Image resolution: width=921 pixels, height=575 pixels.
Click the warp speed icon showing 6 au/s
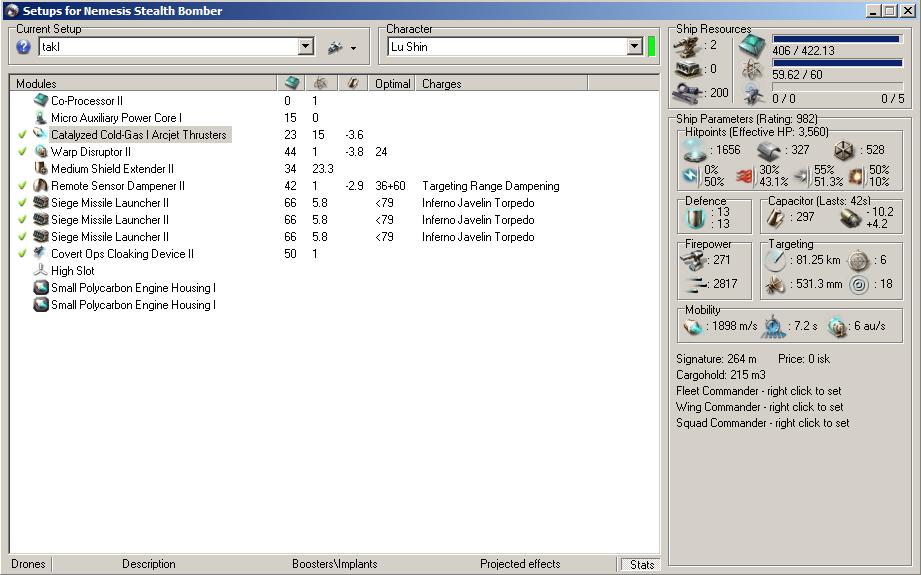click(837, 327)
